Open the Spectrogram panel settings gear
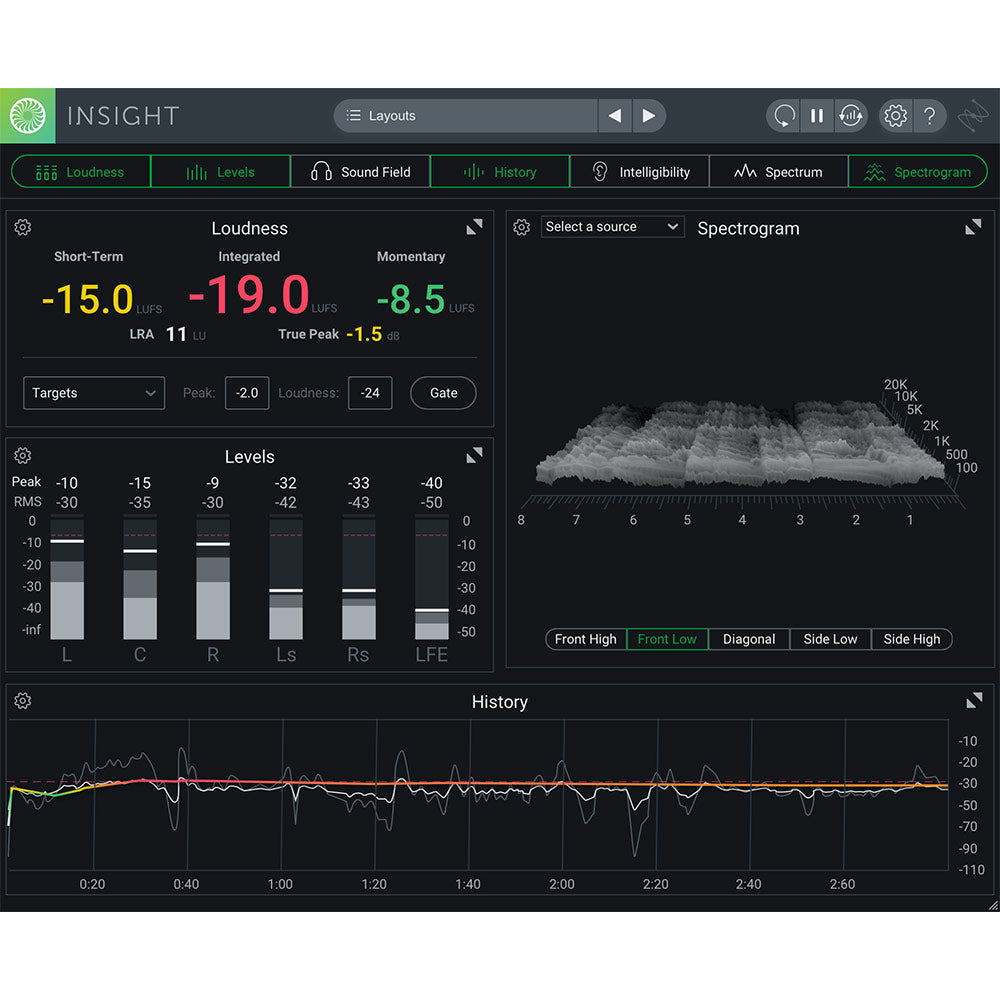This screenshot has width=1000, height=1000. click(521, 227)
